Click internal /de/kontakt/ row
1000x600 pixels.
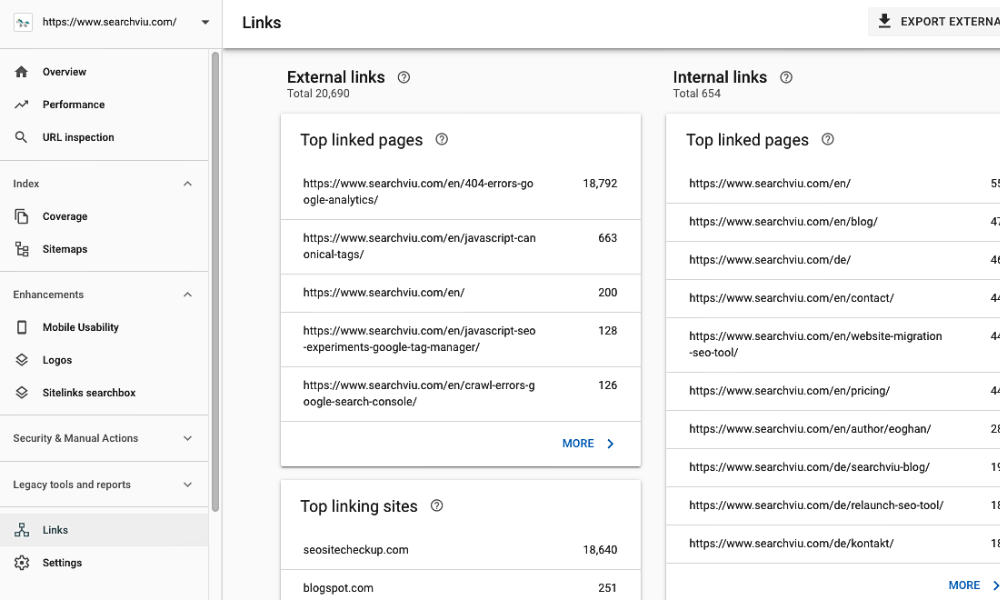[833, 544]
